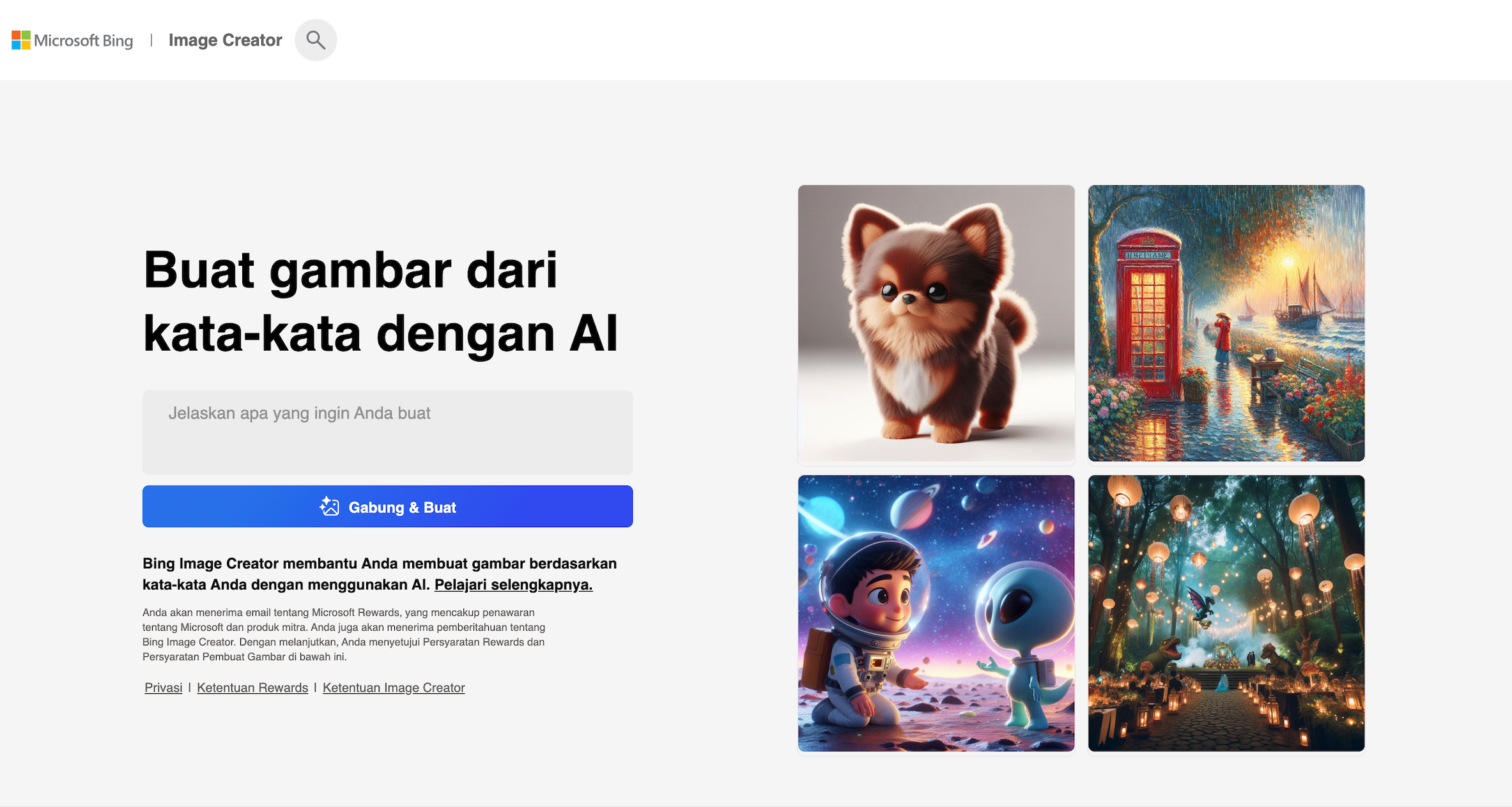Click the Gabung & Buat button label
Image resolution: width=1512 pixels, height=807 pixels.
click(402, 507)
